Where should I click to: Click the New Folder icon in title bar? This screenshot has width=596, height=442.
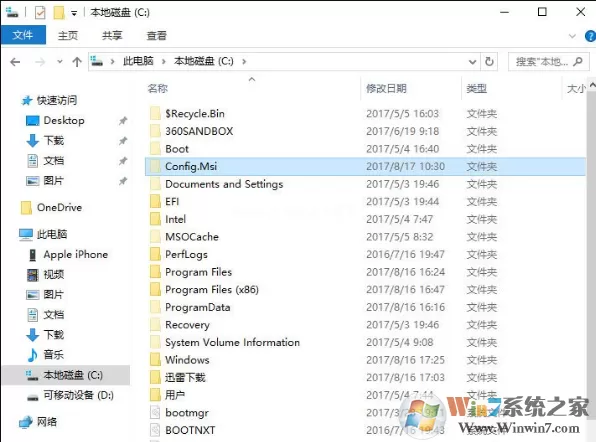[59, 13]
